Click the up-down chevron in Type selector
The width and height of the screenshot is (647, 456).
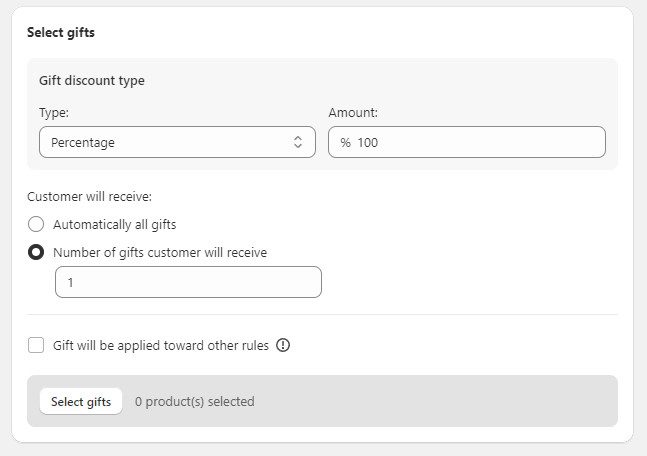(x=298, y=142)
